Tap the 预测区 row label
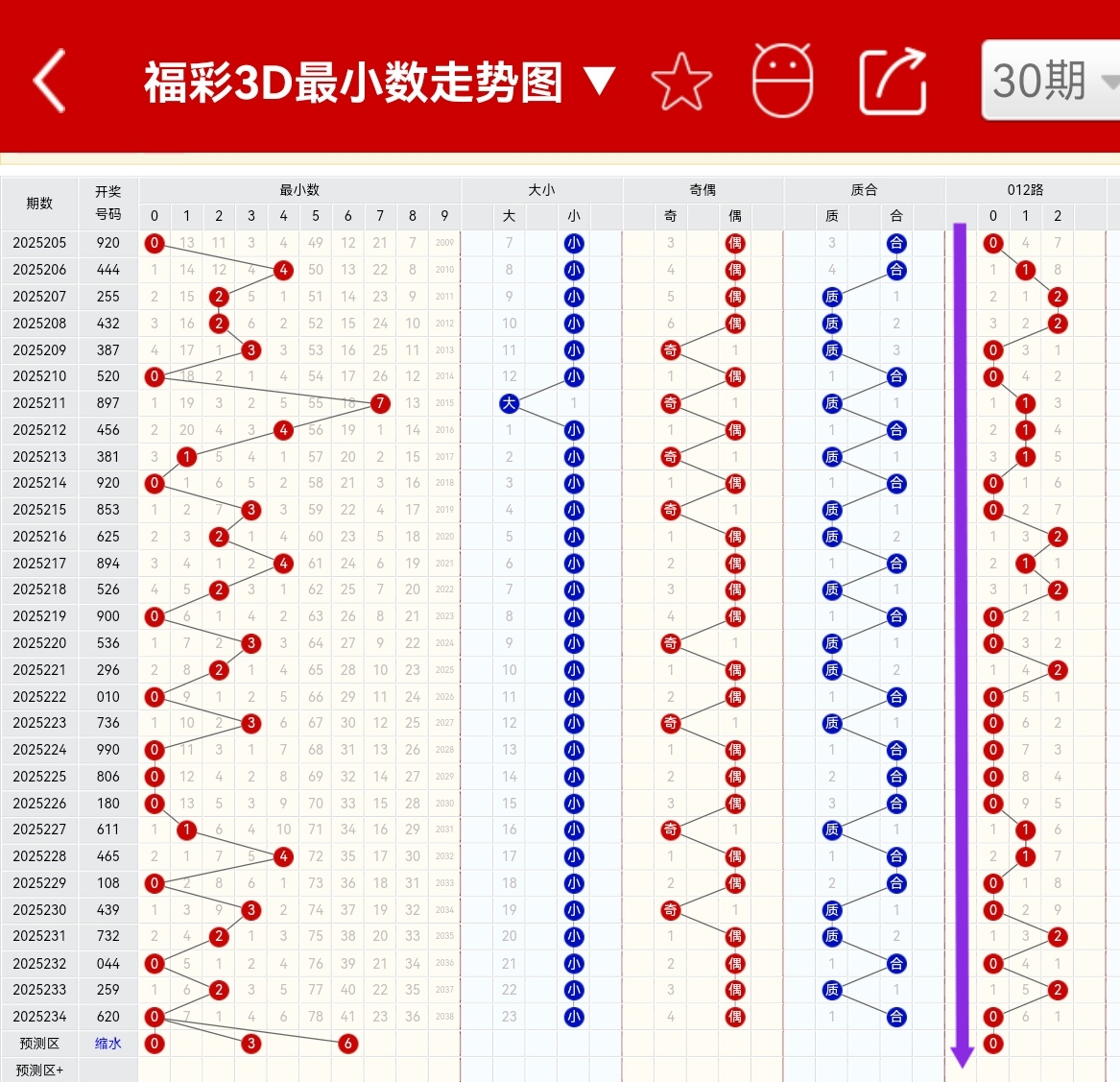Screen dimensions: 1120x1082 point(39,1044)
